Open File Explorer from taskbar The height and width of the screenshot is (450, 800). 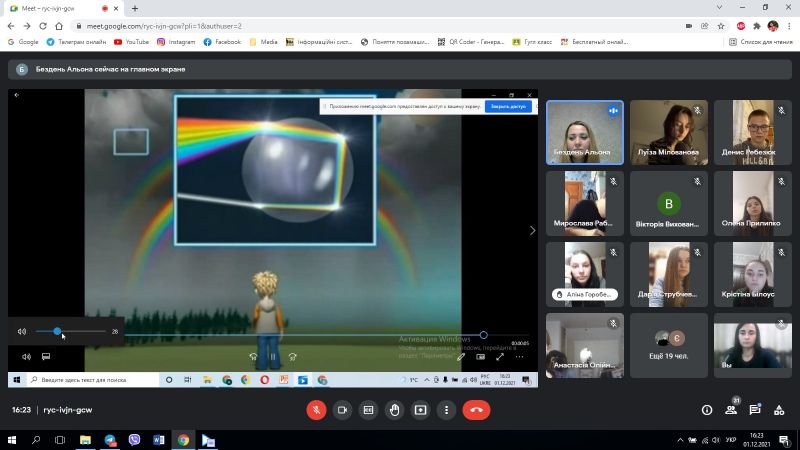[85, 440]
